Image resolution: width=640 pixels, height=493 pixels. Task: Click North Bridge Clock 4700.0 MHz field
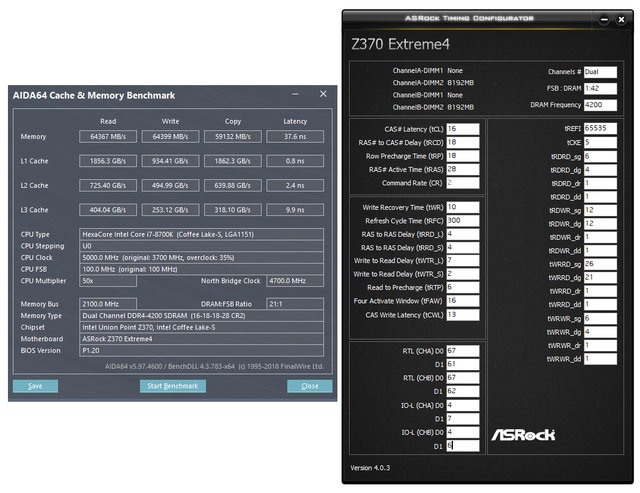click(295, 281)
